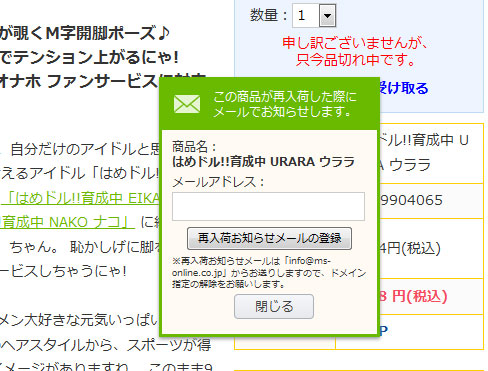
Task: Click the product code ending 9904065
Action: (x=411, y=200)
